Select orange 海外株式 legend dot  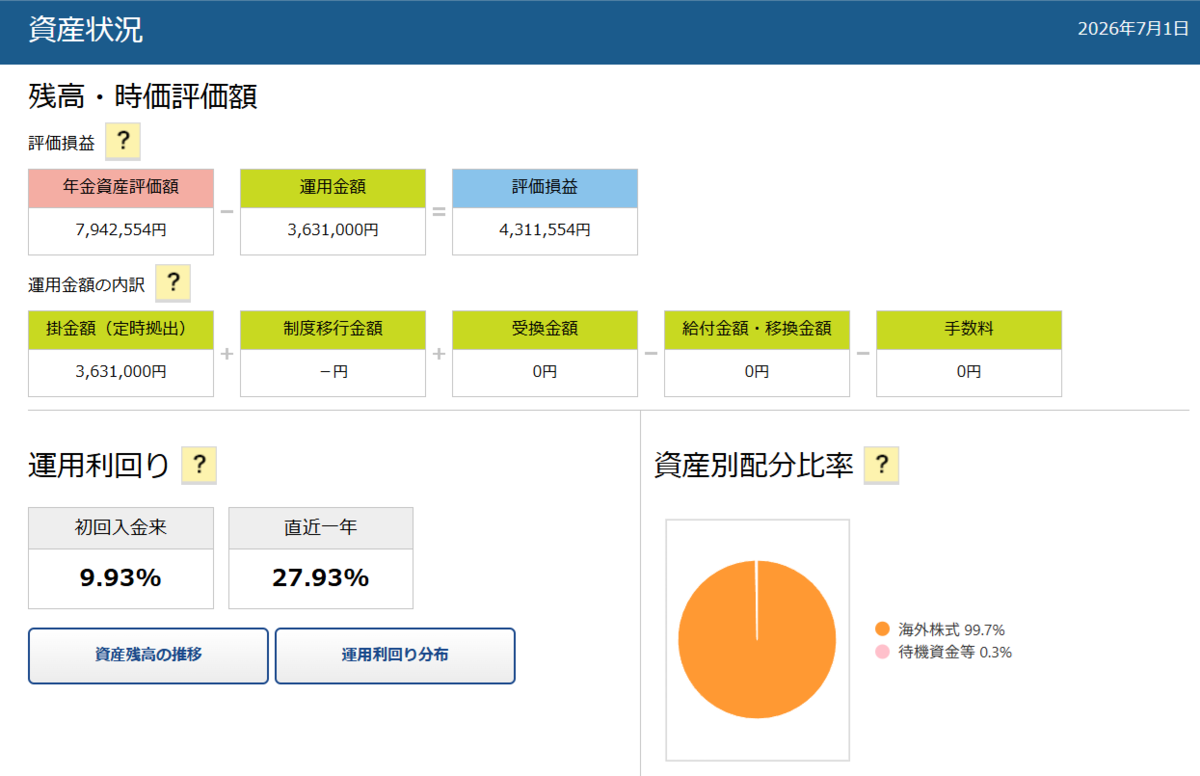882,629
